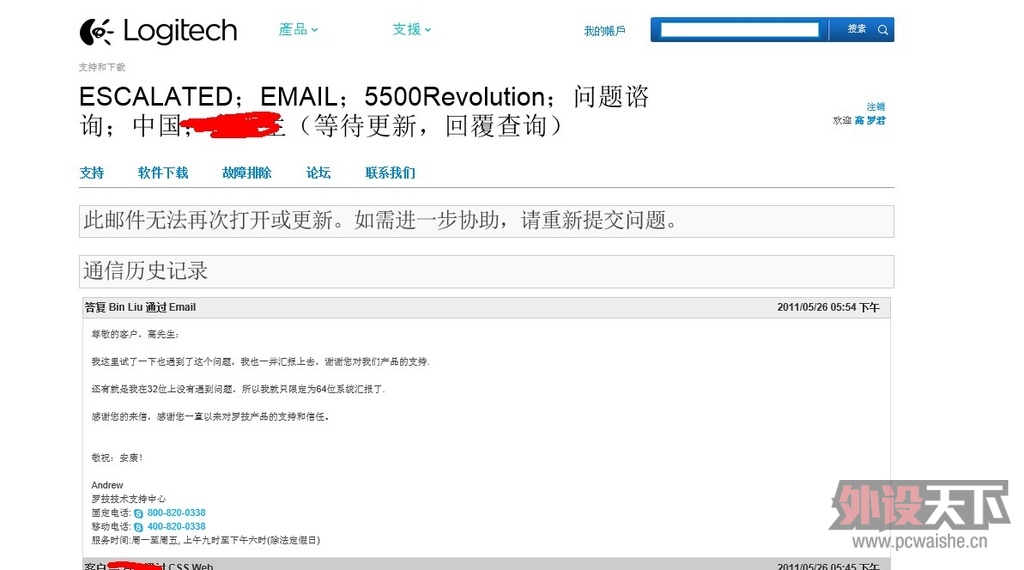The height and width of the screenshot is (570, 1024).
Task: Focus the search input field
Action: pyautogui.click(x=739, y=29)
